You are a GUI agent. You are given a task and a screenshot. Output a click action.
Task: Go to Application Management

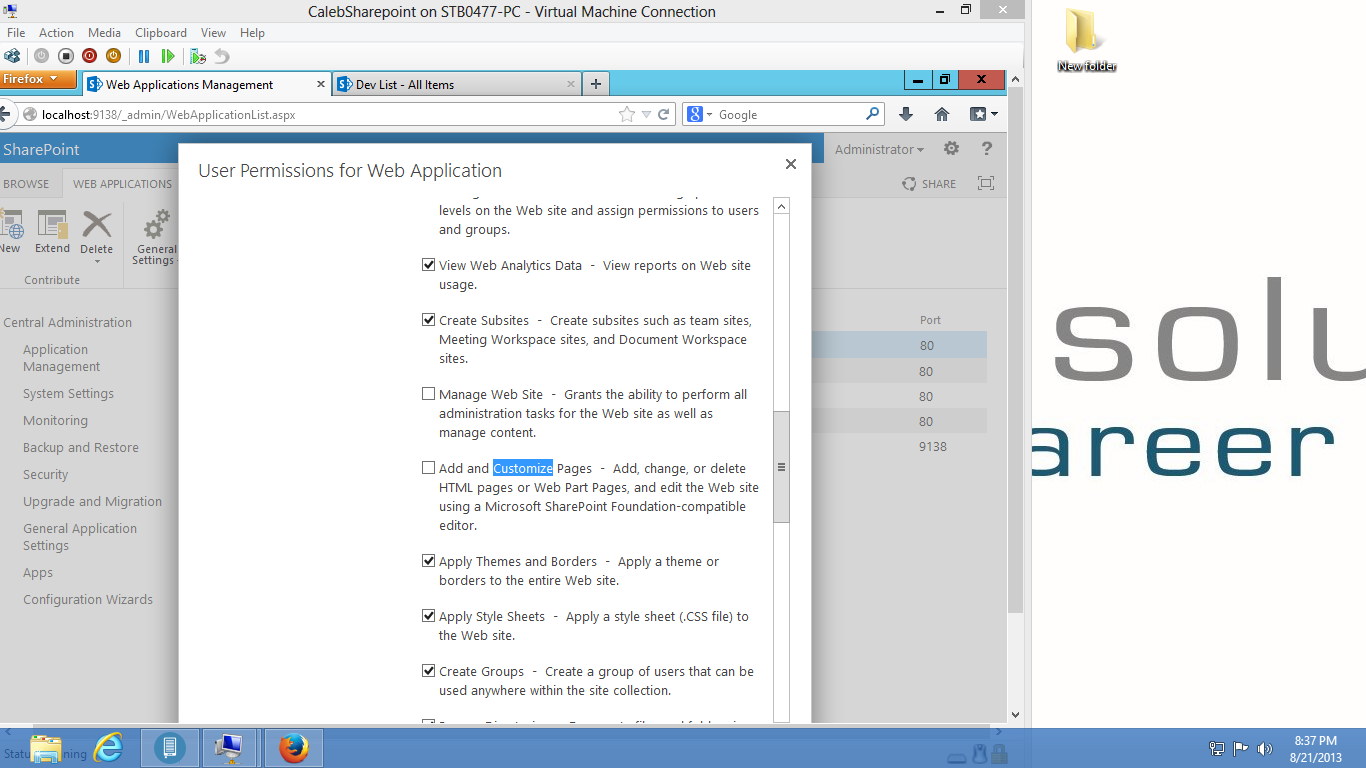pyautogui.click(x=61, y=358)
